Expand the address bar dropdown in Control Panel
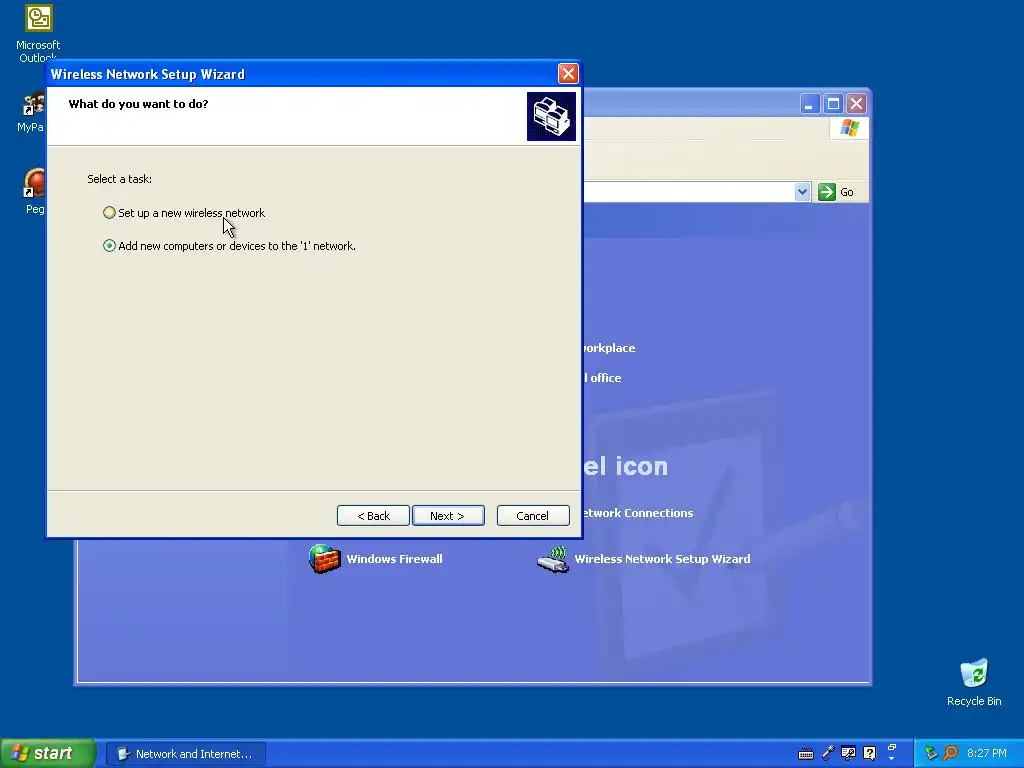This screenshot has height=768, width=1024. pos(802,192)
